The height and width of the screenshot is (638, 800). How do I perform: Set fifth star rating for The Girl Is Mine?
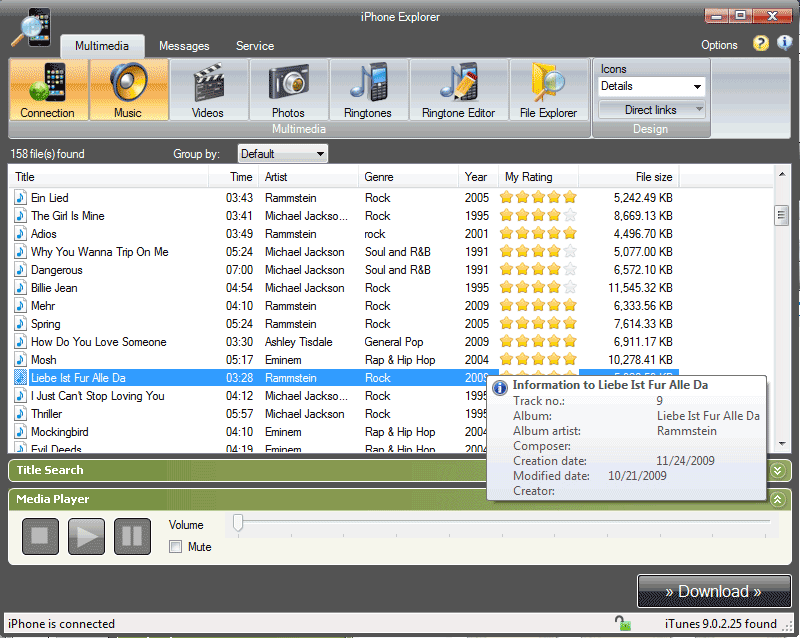(x=570, y=215)
